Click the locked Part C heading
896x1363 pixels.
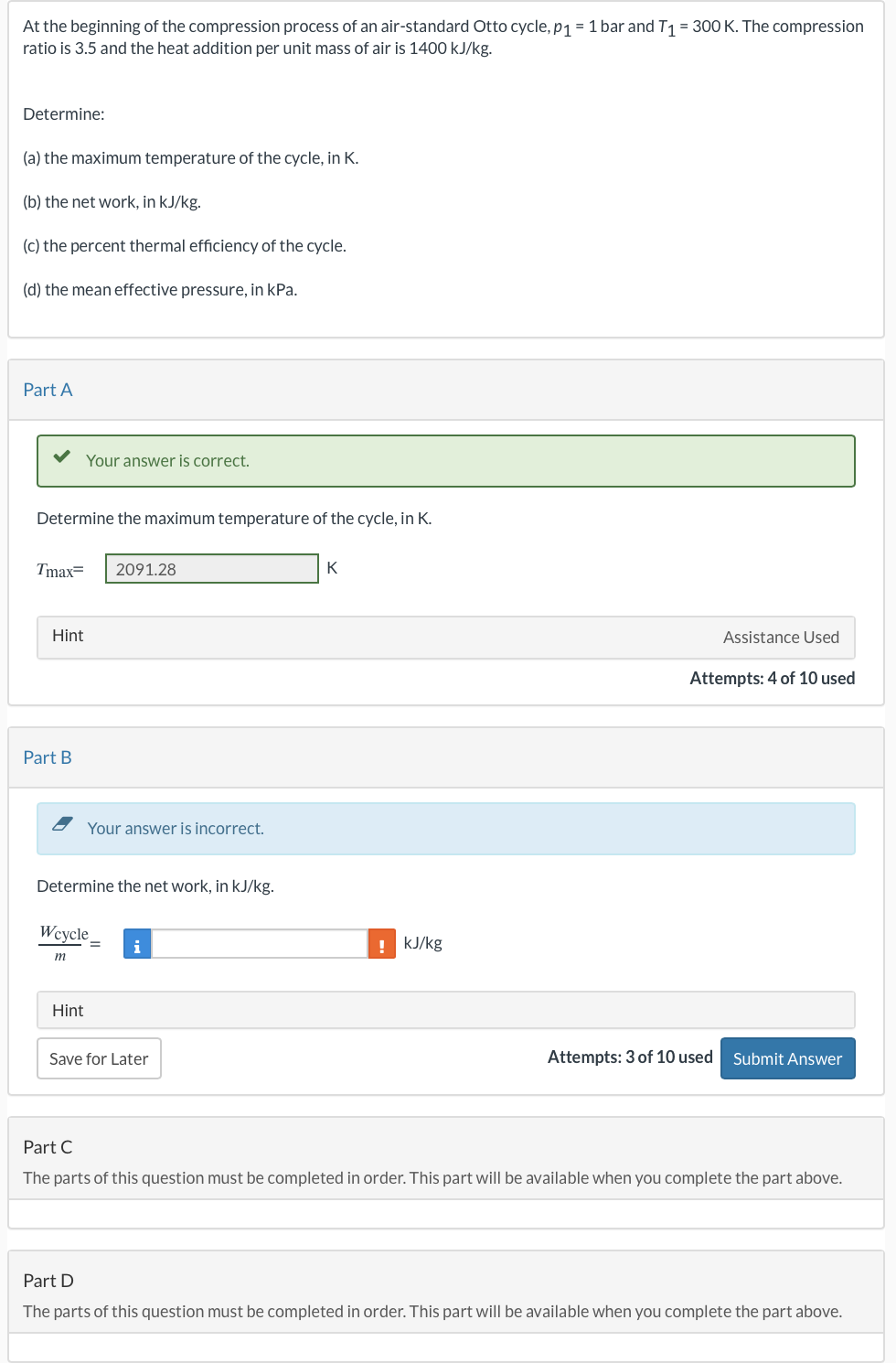[x=48, y=1146]
